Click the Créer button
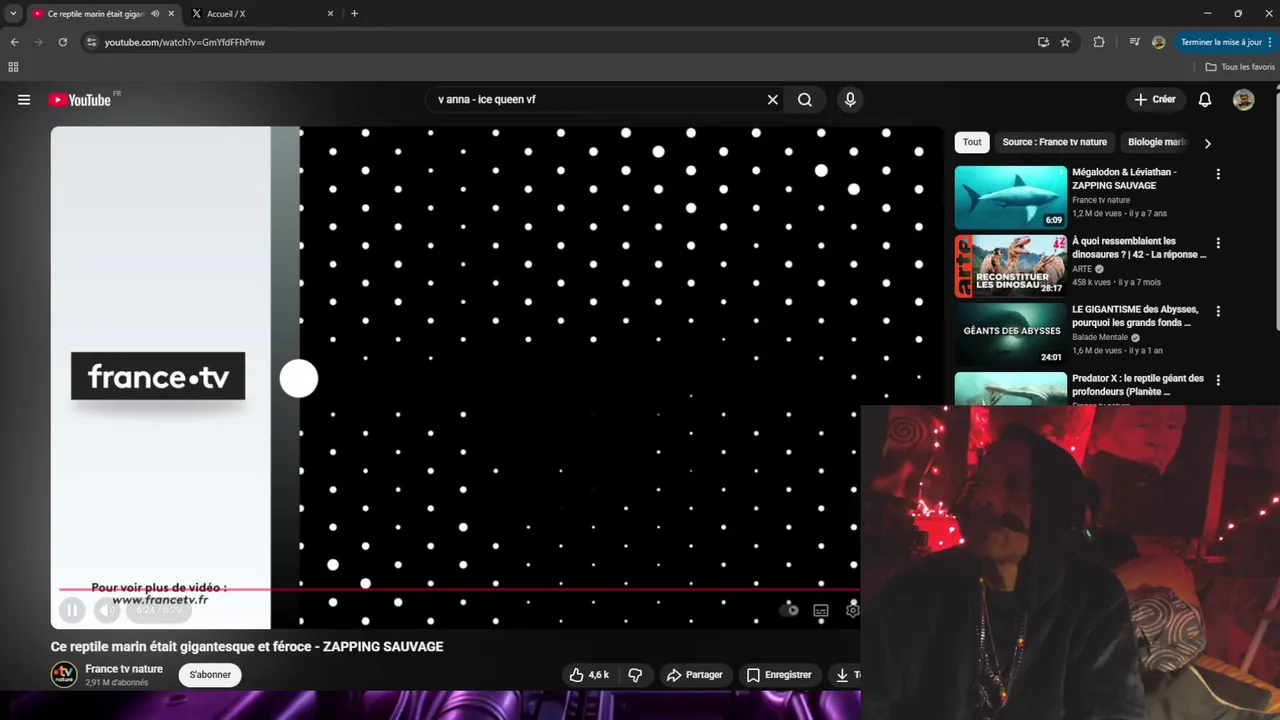This screenshot has width=1280, height=720. pos(1155,100)
